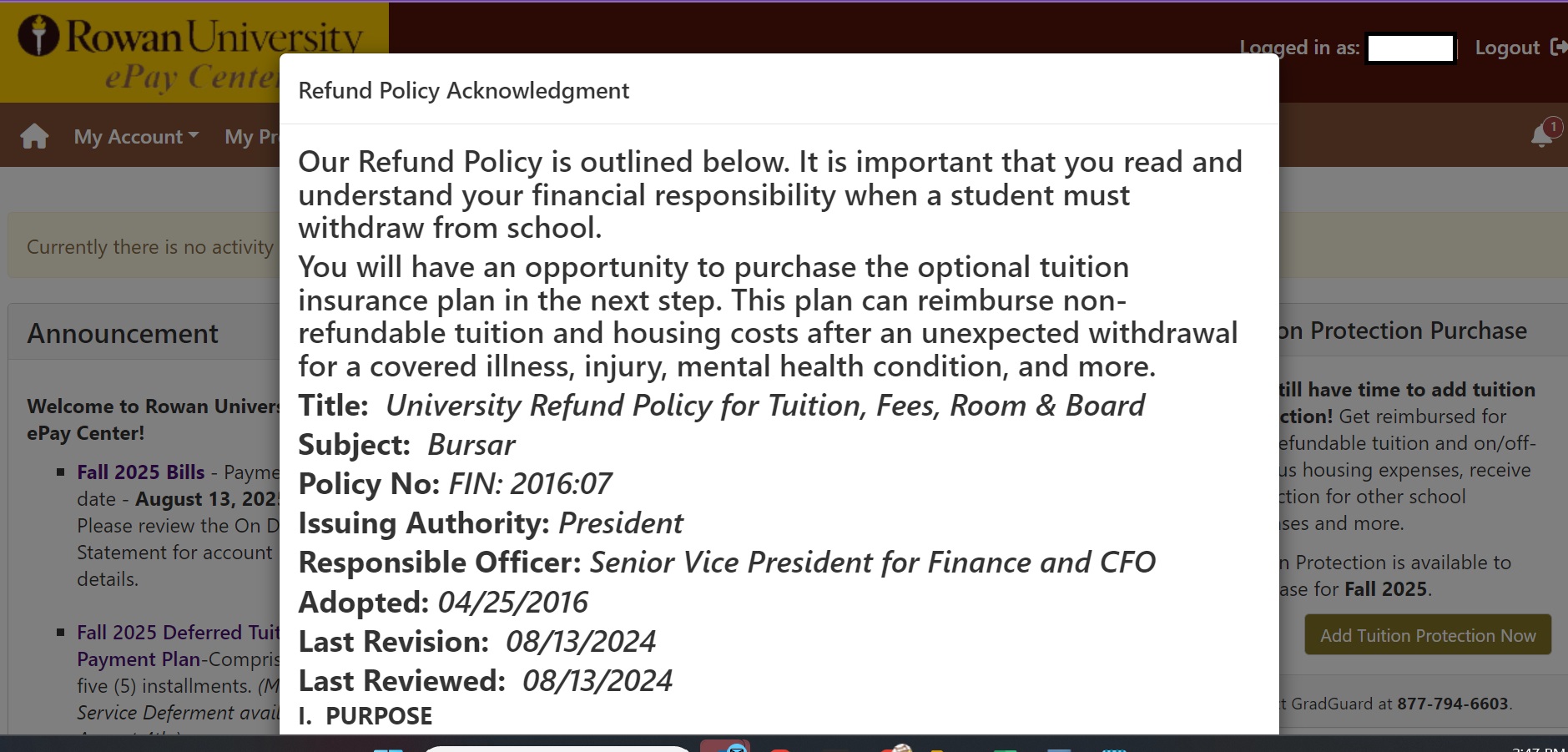The height and width of the screenshot is (752, 1568).
Task: Click the logout arrow icon top right
Action: [1559, 48]
